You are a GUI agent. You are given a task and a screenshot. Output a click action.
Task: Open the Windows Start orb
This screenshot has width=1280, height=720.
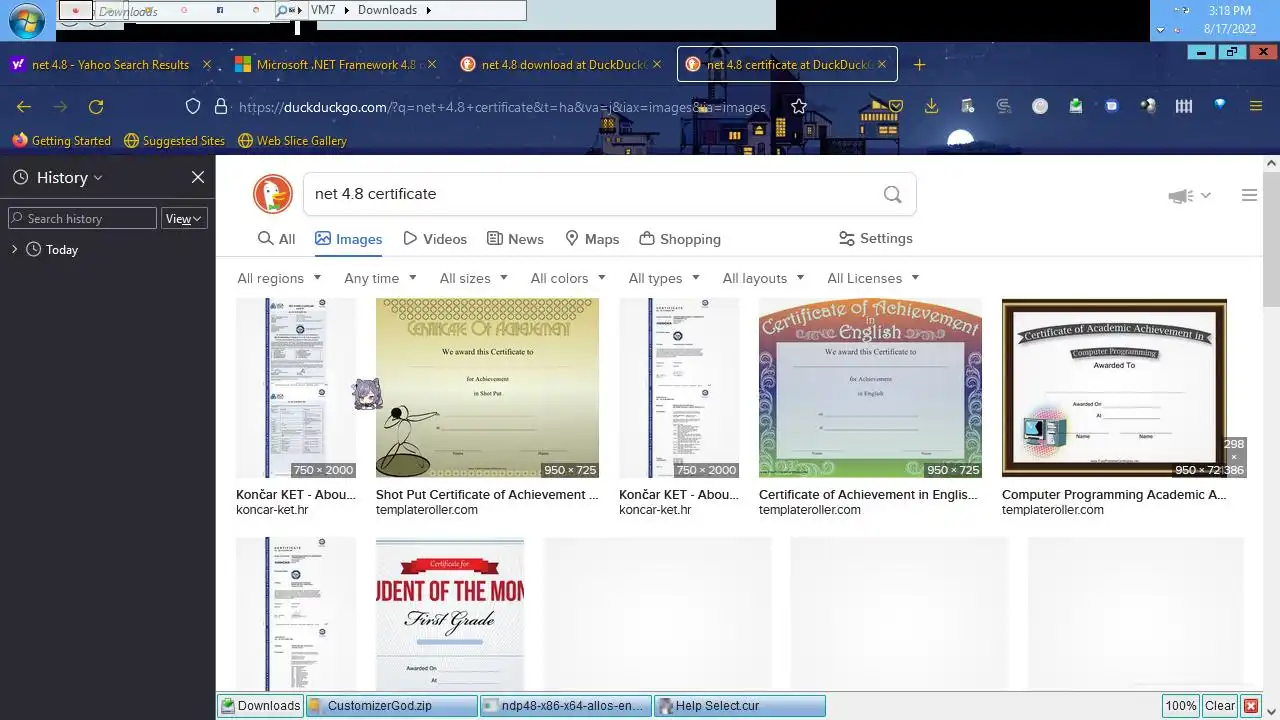tap(27, 19)
